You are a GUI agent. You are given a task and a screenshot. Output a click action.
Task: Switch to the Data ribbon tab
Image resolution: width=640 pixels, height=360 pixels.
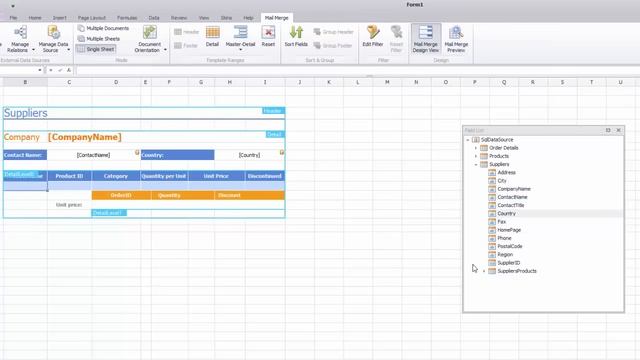[154, 18]
